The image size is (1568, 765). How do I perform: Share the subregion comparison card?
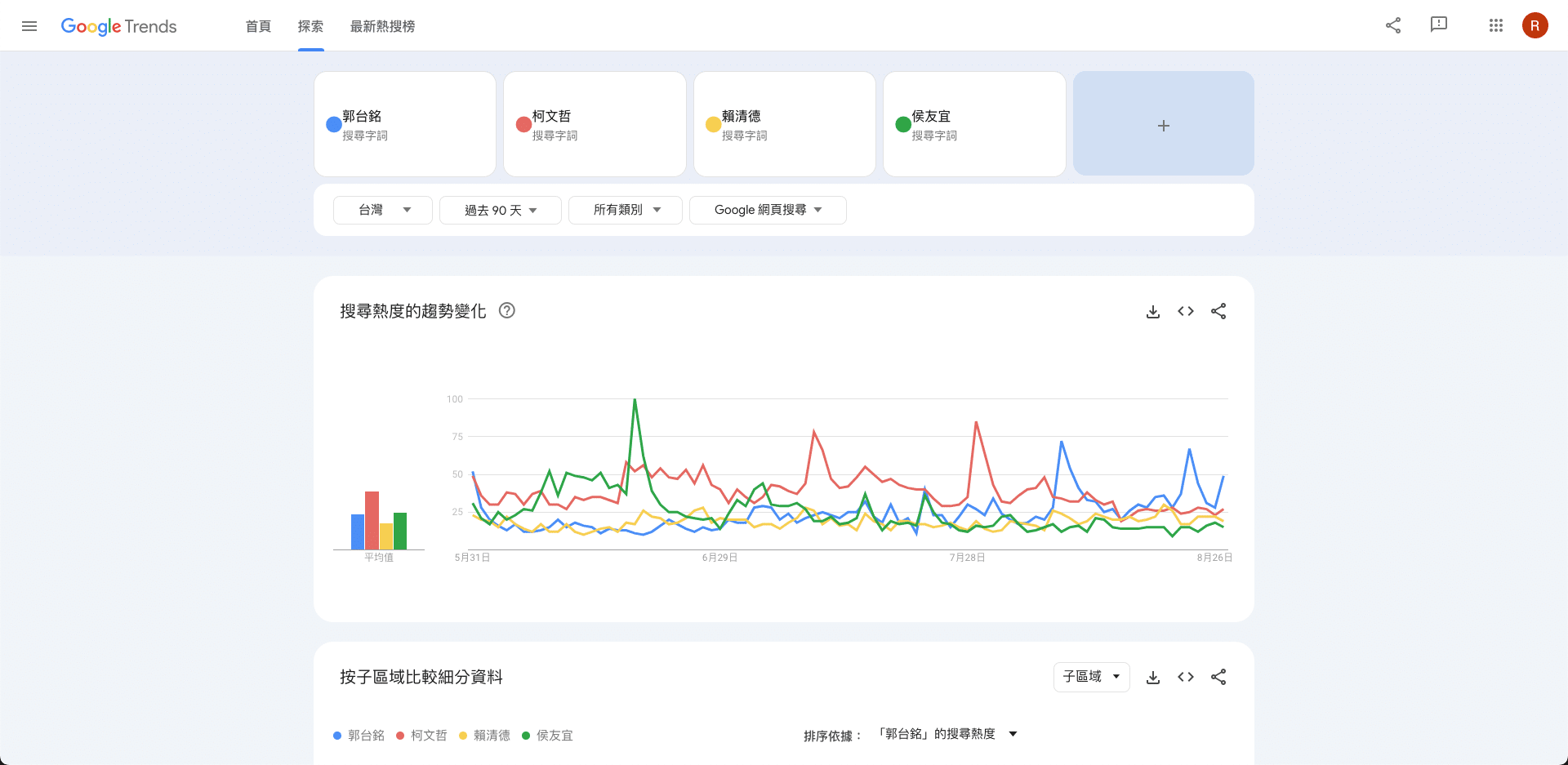pyautogui.click(x=1218, y=677)
